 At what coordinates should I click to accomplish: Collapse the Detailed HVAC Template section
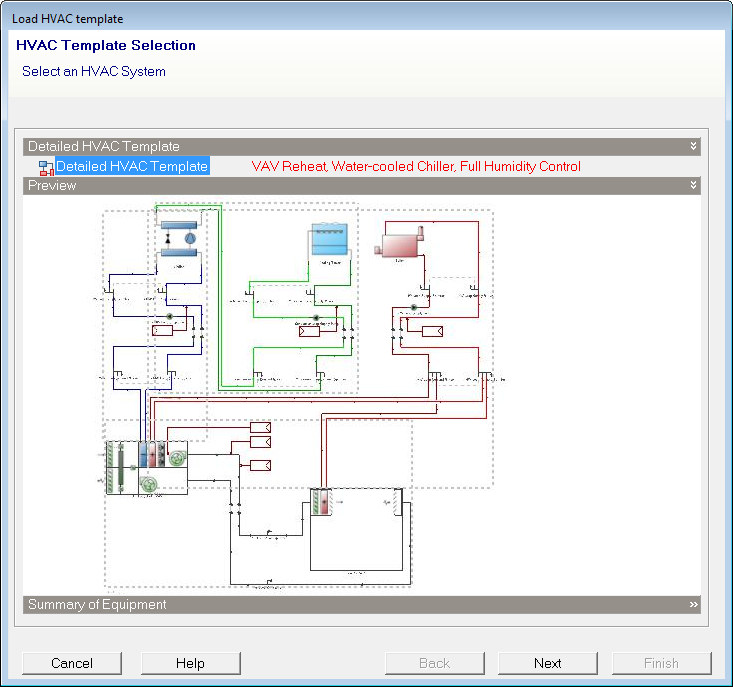pyautogui.click(x=693, y=146)
